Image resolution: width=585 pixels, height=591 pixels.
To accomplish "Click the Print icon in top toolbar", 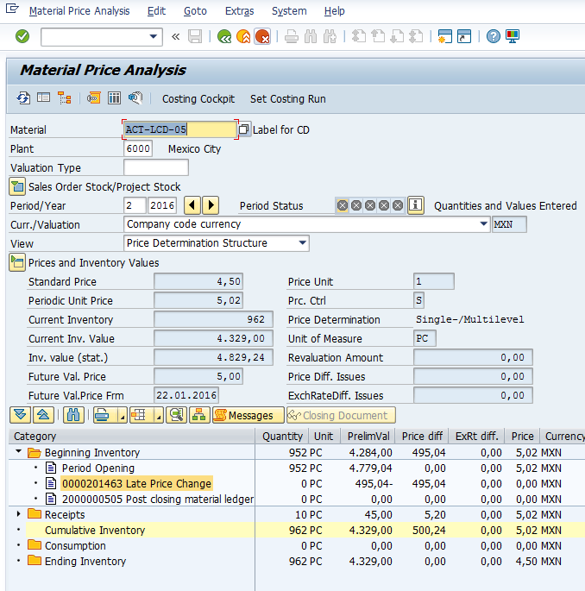I will pos(291,37).
